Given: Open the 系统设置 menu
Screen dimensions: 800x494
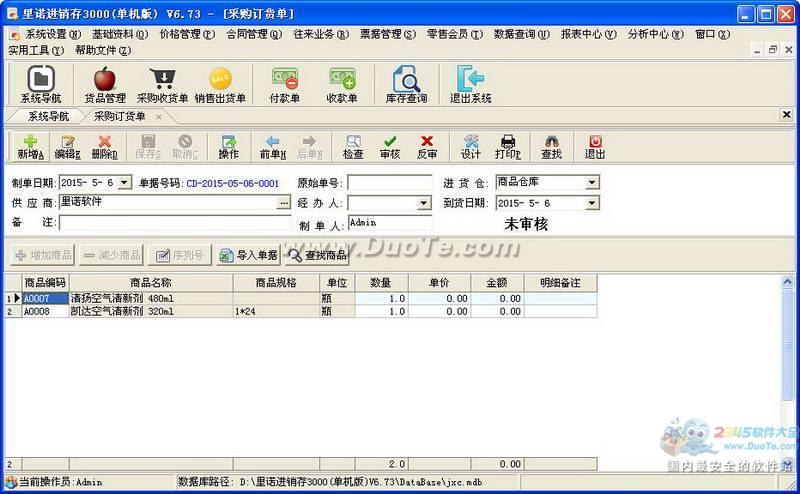Looking at the screenshot, I should point(53,34).
